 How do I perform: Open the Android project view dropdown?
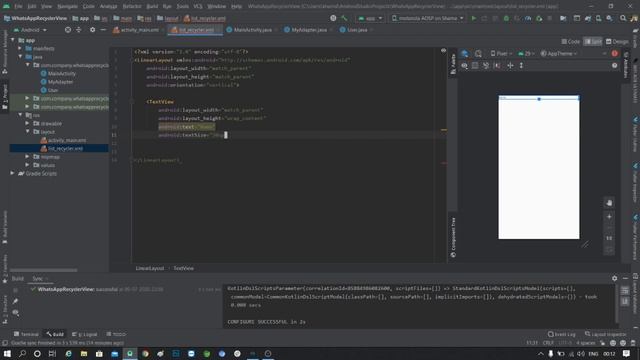[30, 30]
